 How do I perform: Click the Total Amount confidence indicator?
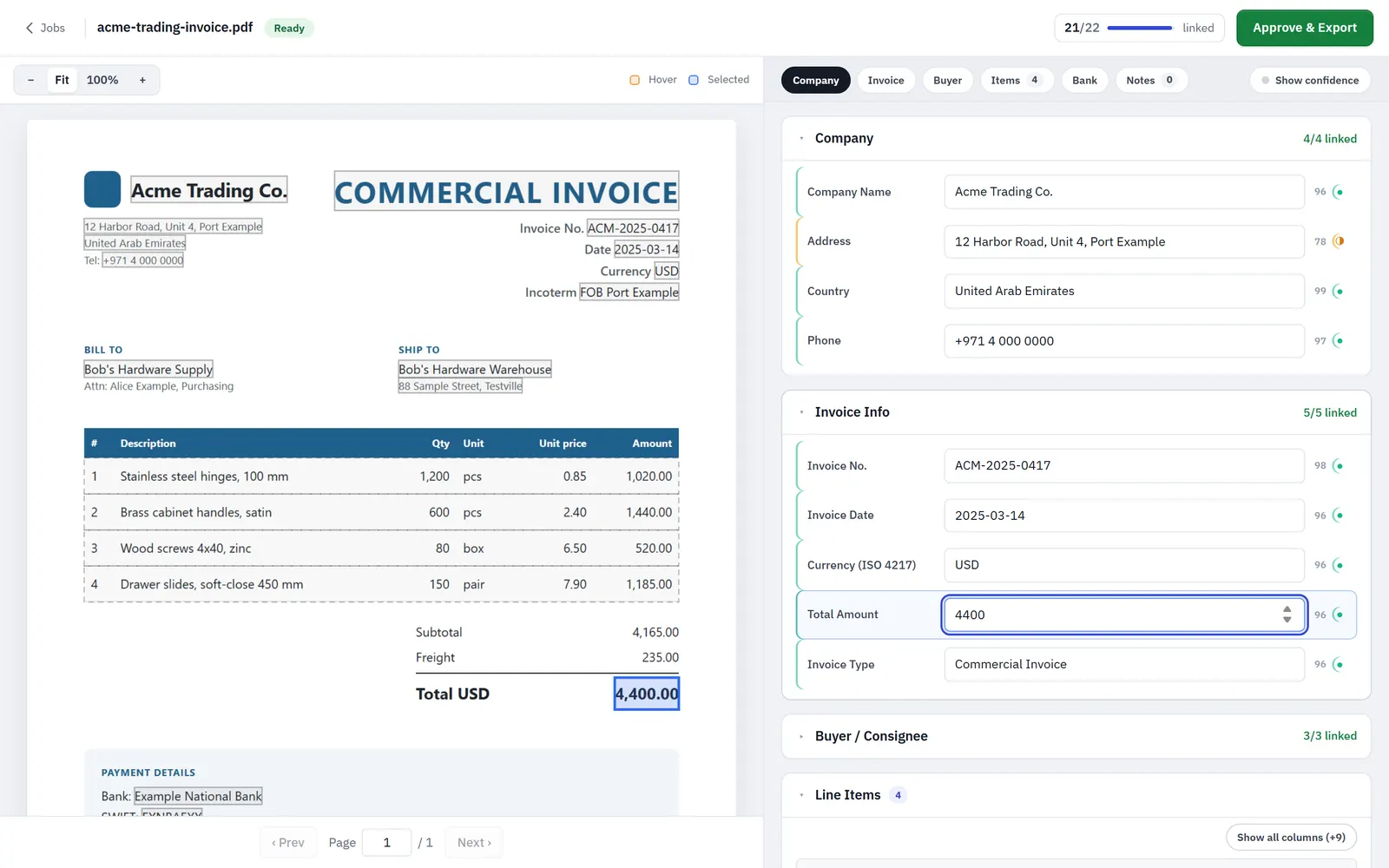[x=1339, y=615]
